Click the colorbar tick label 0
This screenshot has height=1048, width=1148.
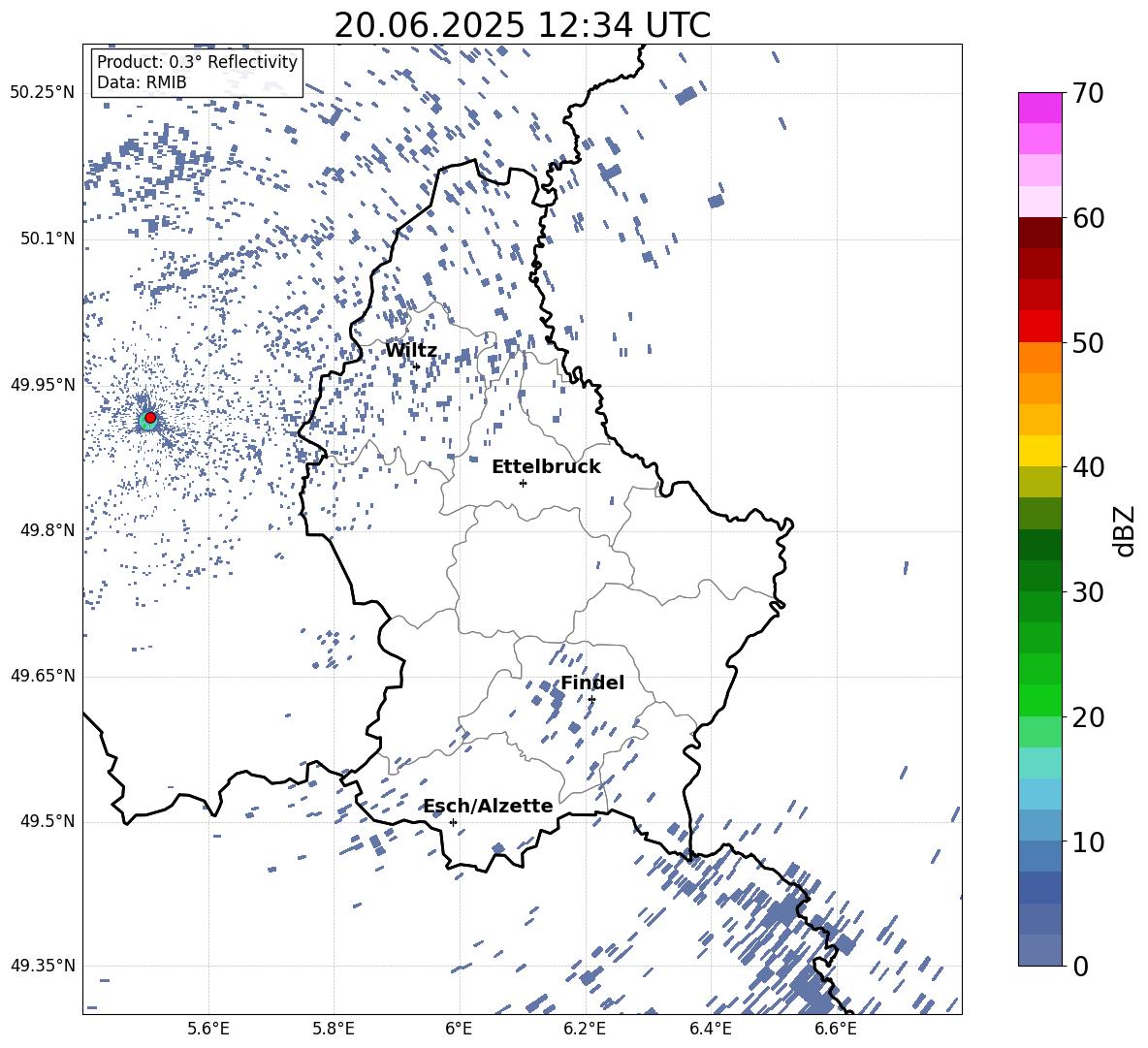pos(1081,966)
